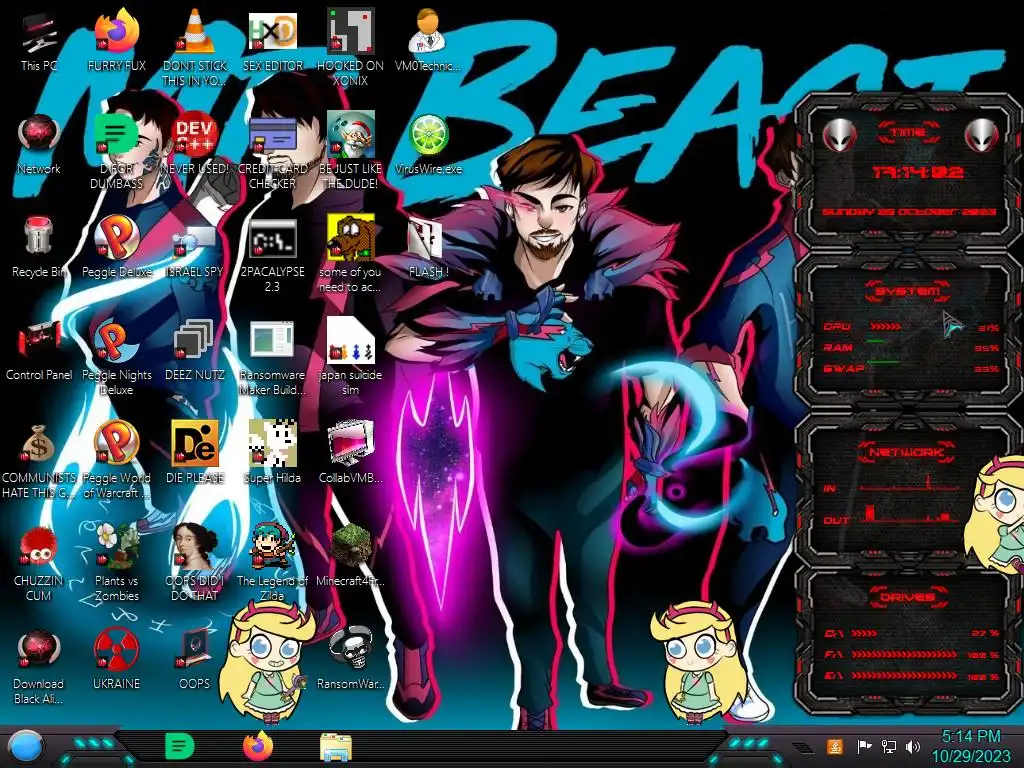The image size is (1024, 768).
Task: Open the VirusWire.exe lime icon
Action: pyautogui.click(x=428, y=135)
